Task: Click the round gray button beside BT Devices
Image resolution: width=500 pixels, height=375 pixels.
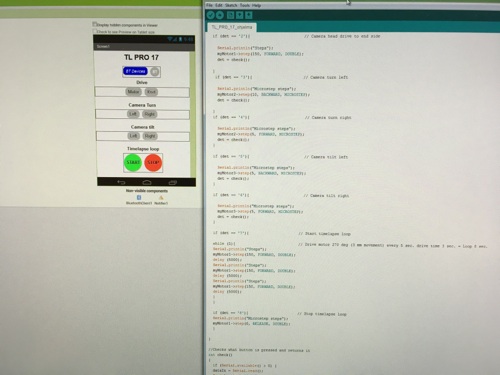Action: coord(154,72)
